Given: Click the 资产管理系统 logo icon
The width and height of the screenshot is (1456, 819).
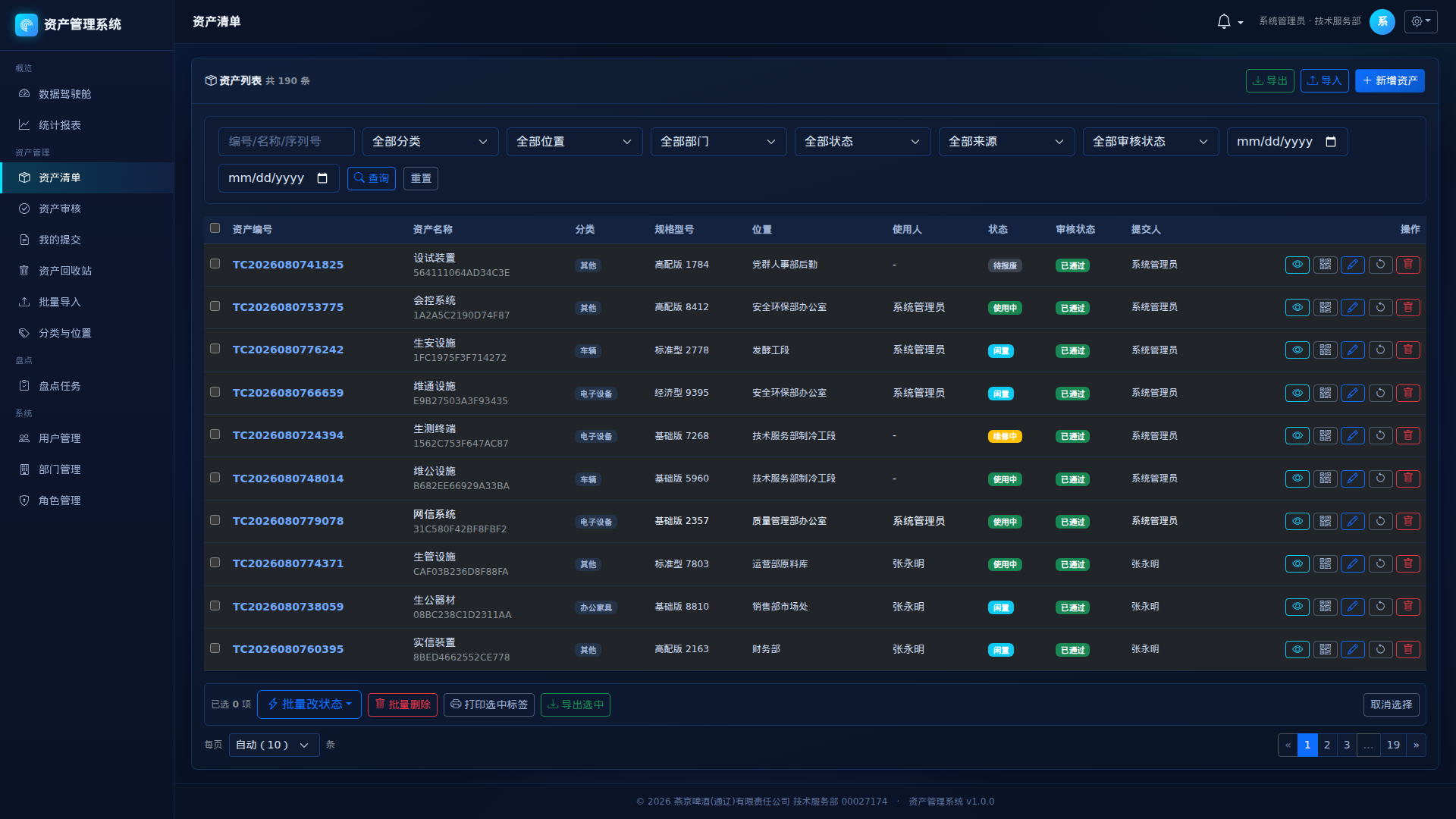Looking at the screenshot, I should click(x=27, y=24).
